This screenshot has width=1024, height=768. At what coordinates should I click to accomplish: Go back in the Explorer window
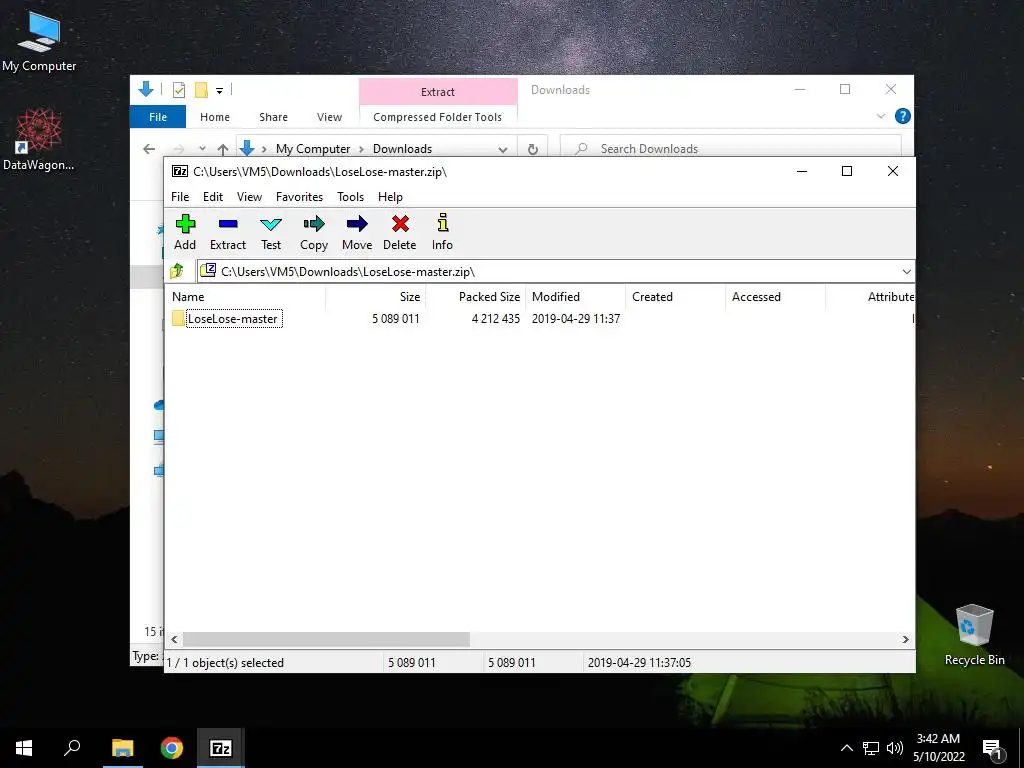[x=149, y=149]
